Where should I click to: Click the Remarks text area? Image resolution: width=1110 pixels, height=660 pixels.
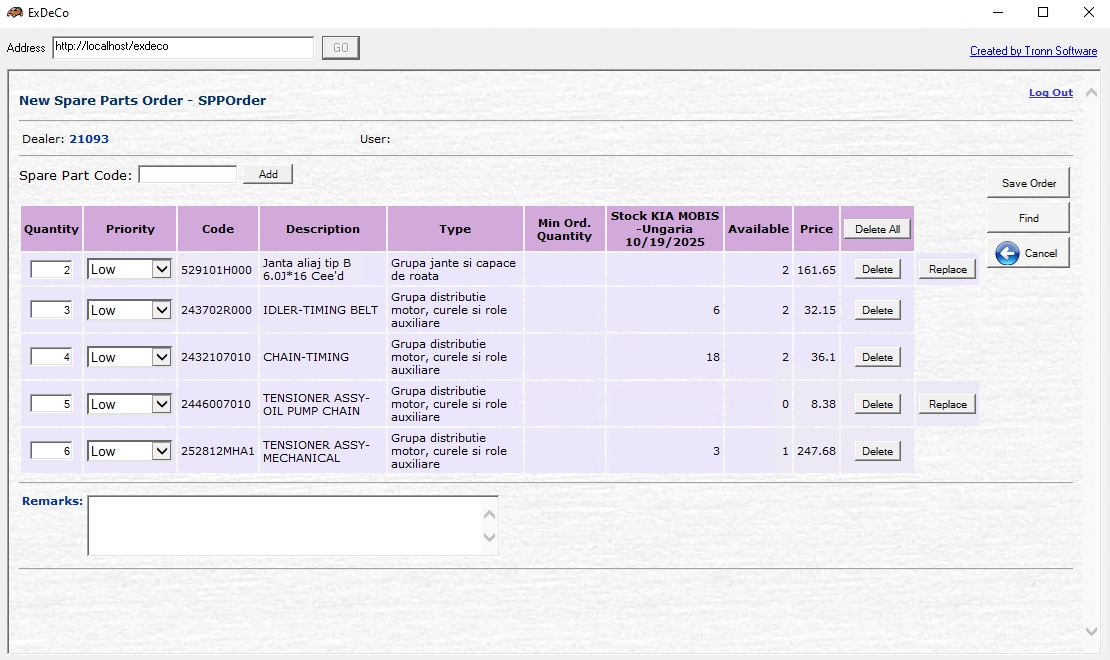coord(285,525)
